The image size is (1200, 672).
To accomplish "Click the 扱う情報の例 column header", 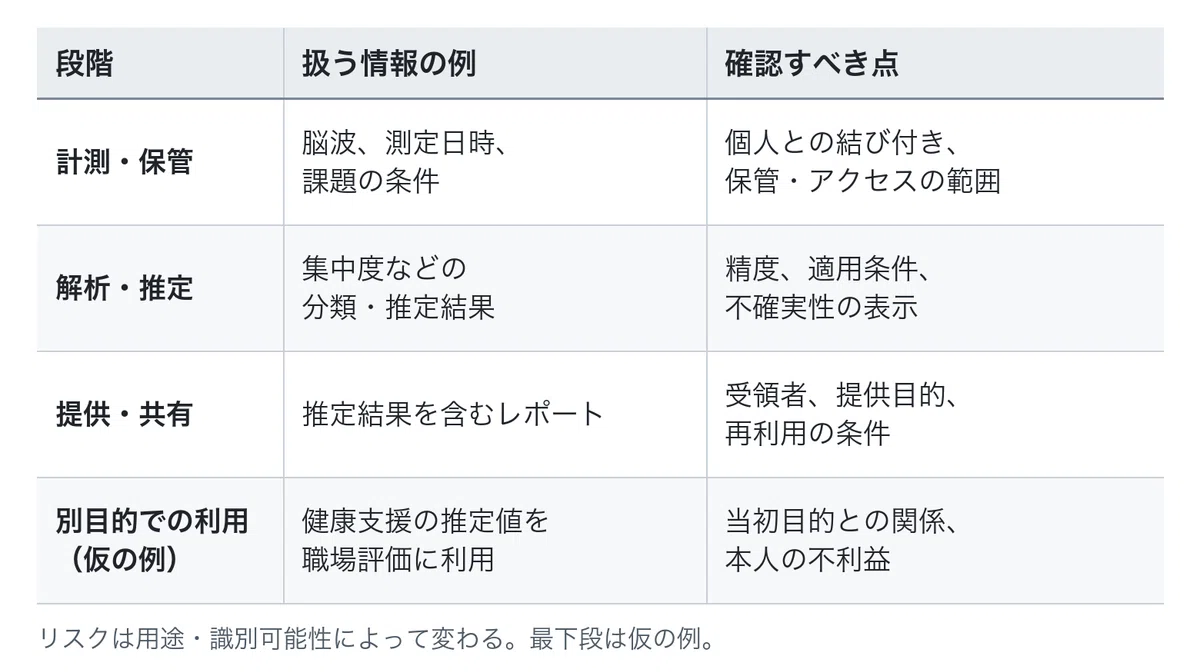I will click(x=389, y=63).
